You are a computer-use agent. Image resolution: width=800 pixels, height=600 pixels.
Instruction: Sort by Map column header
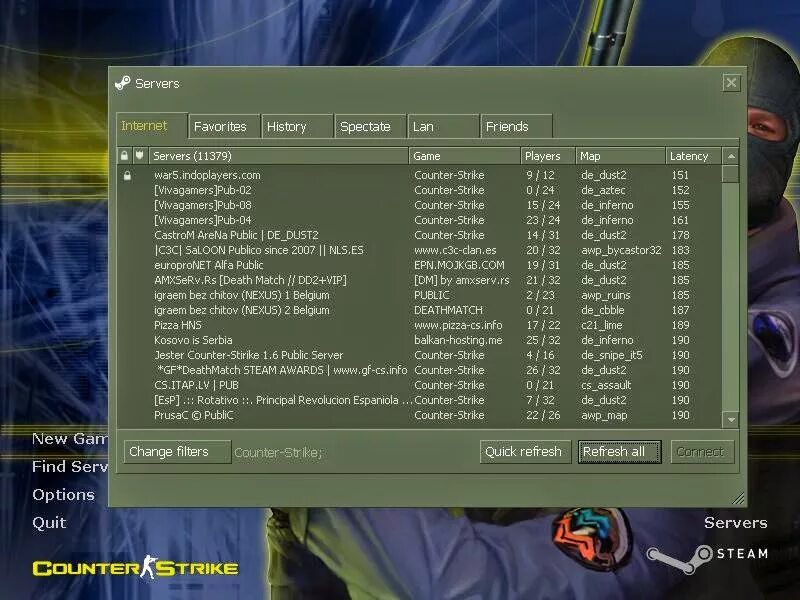coord(620,156)
